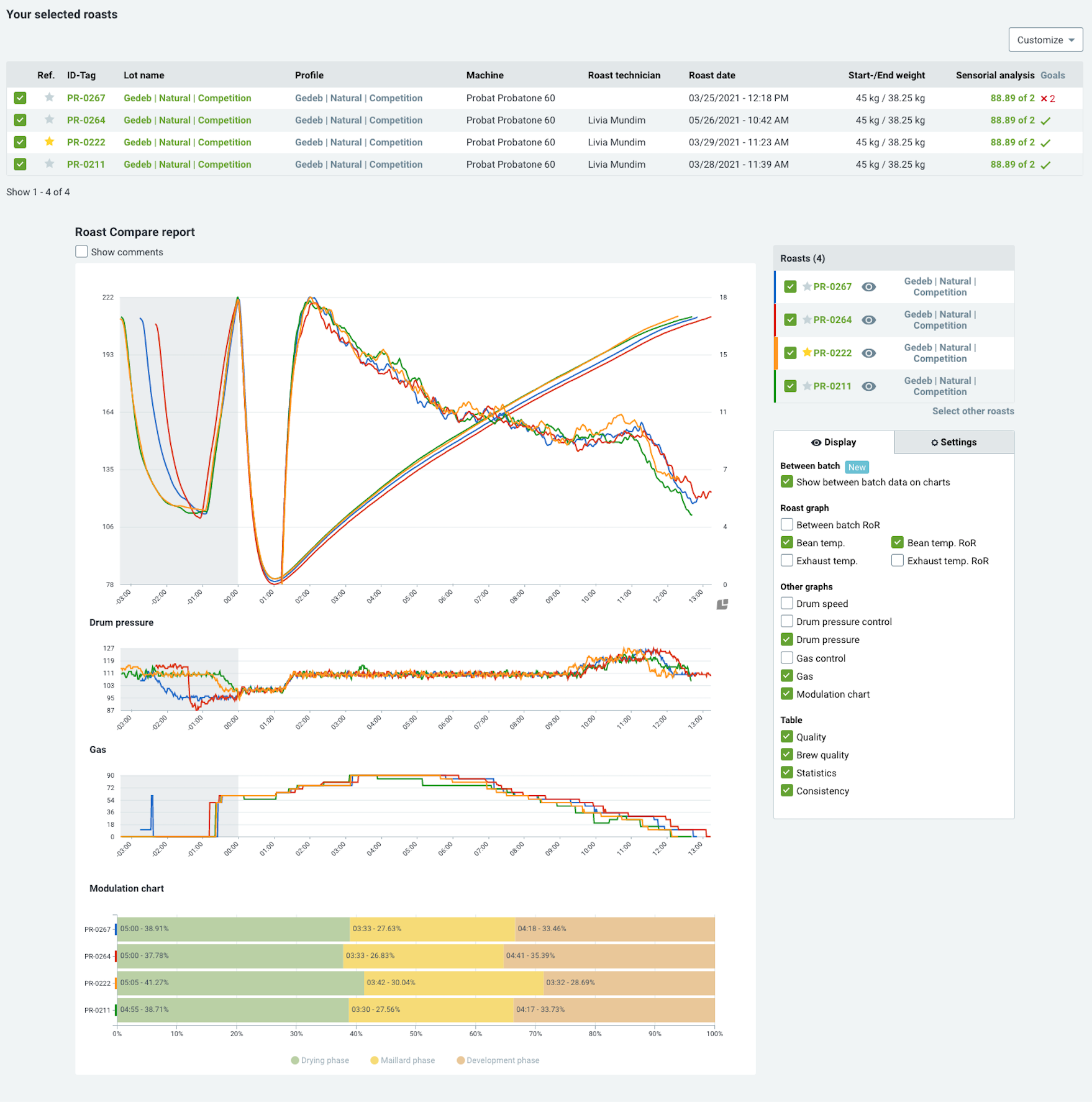Uncheck PR-0211 checkbox in Roasts panel

point(790,386)
